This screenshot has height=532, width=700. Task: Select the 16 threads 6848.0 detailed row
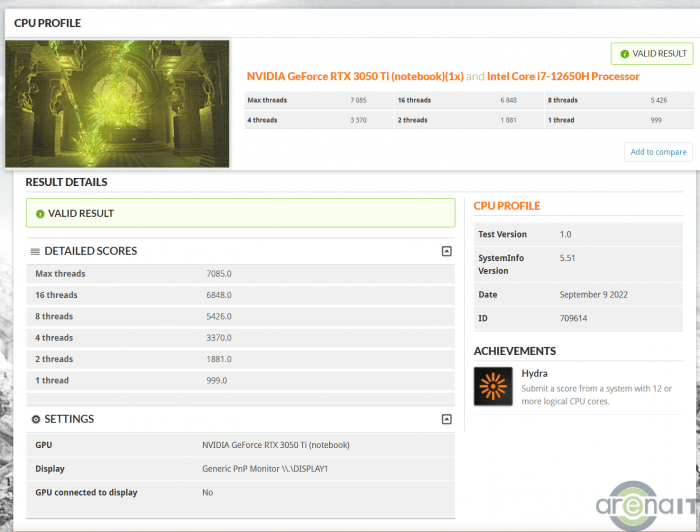pyautogui.click(x=241, y=295)
